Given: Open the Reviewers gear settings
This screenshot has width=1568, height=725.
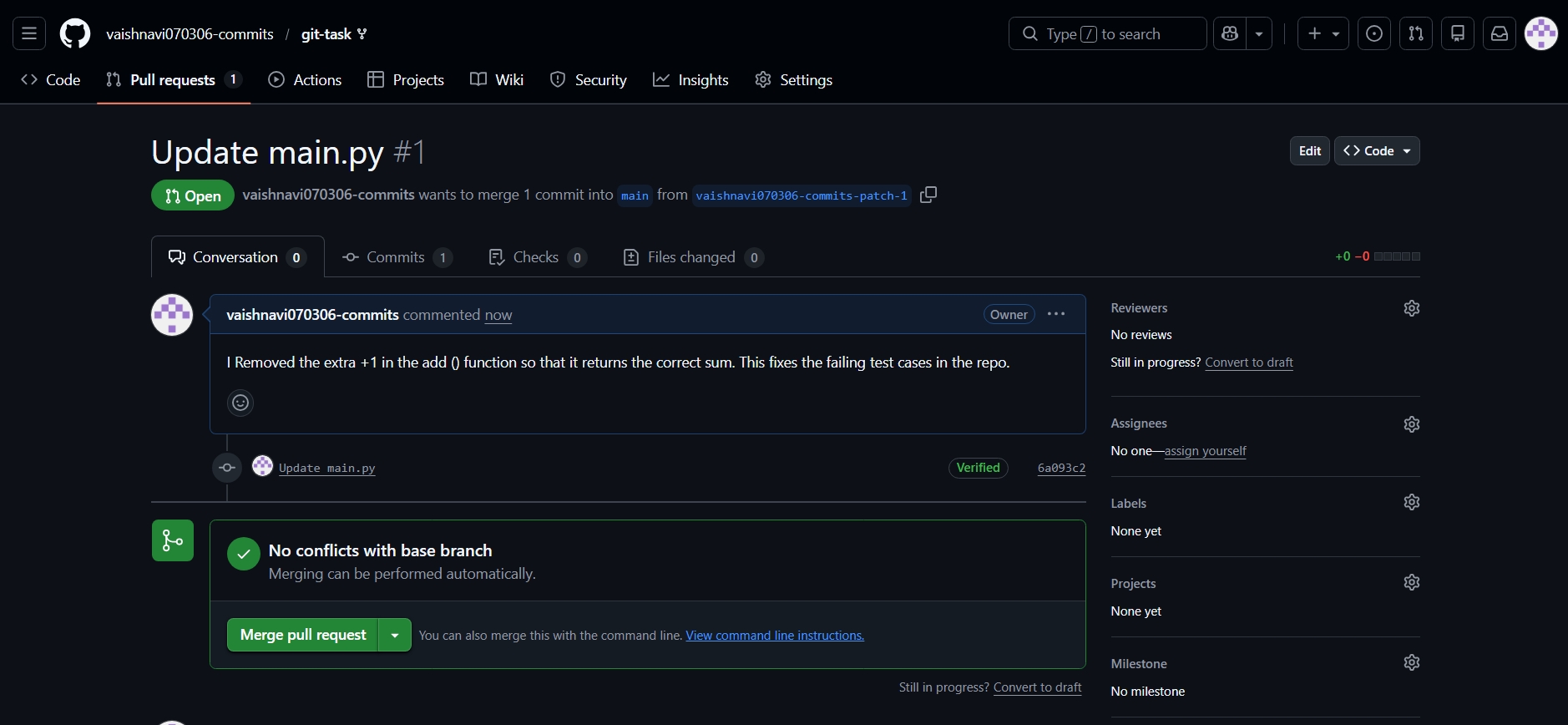Looking at the screenshot, I should coord(1412,308).
